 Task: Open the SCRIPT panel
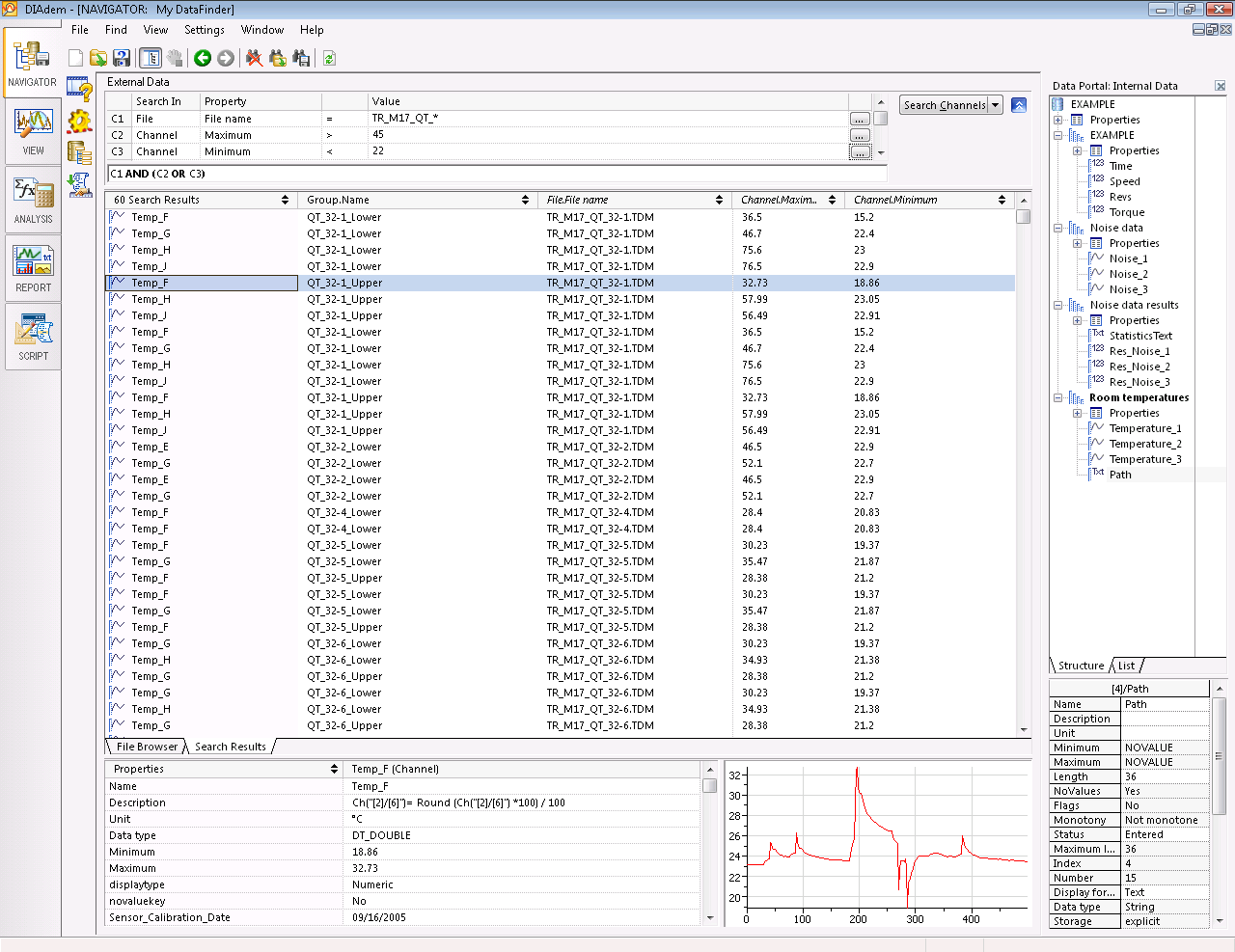33,338
